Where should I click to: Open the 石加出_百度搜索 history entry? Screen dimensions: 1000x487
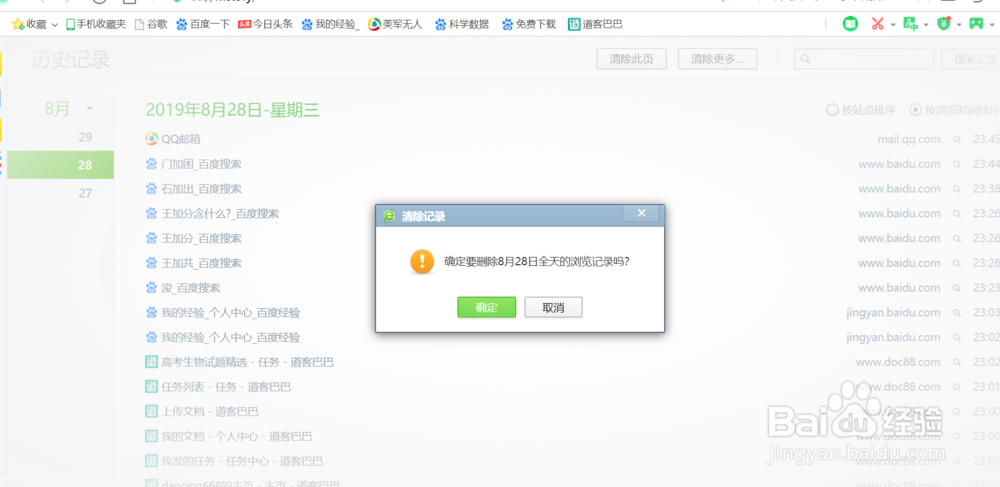pos(202,189)
